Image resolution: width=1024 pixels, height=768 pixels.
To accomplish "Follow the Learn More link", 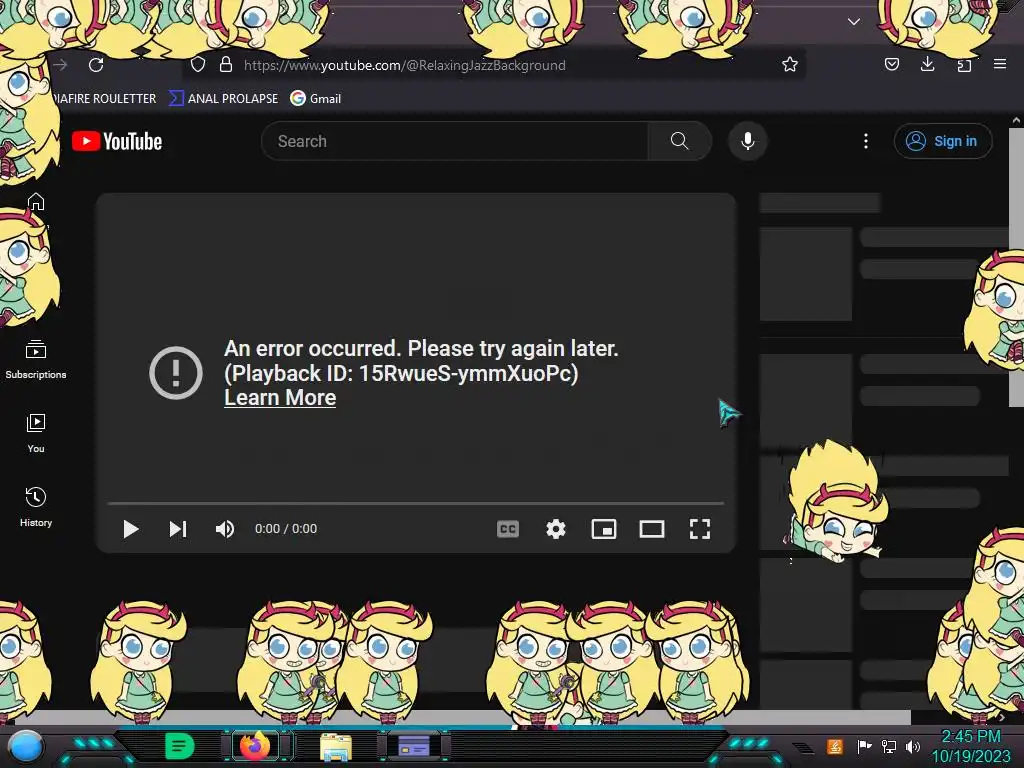I will coord(280,398).
